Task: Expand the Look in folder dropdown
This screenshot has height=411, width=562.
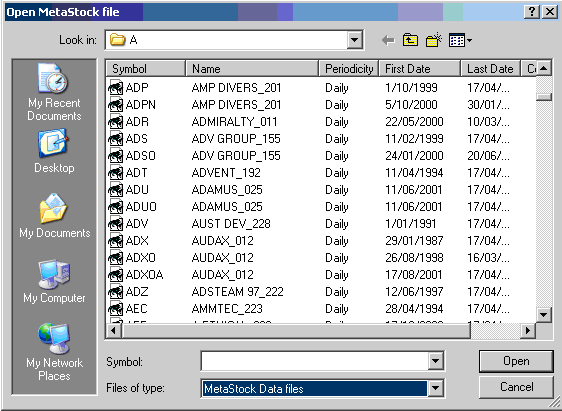Action: pyautogui.click(x=354, y=40)
